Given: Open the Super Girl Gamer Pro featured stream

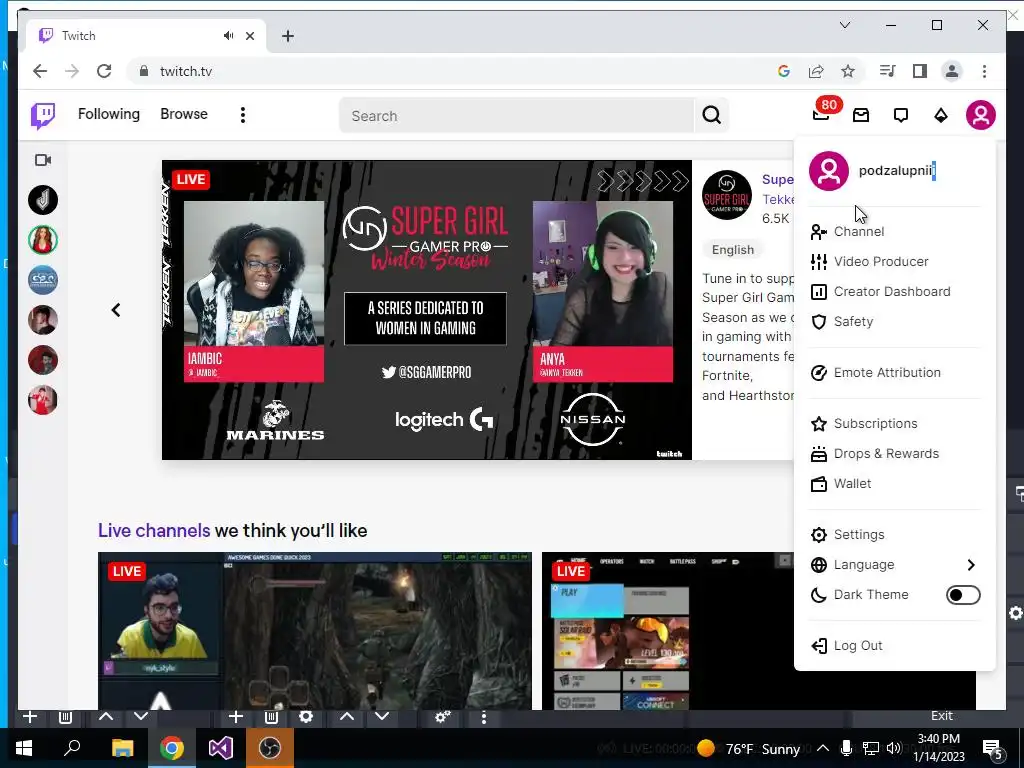Looking at the screenshot, I should [x=426, y=310].
